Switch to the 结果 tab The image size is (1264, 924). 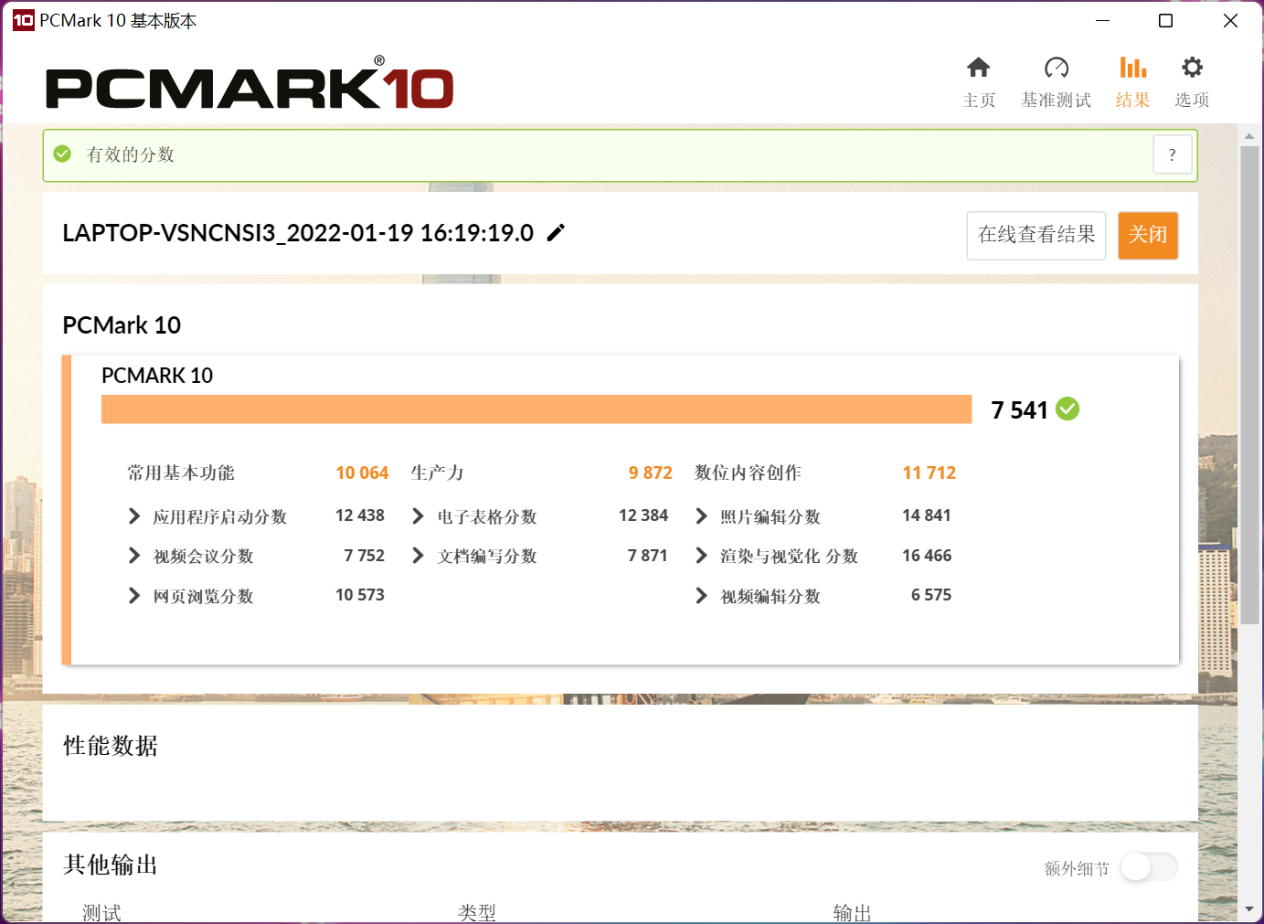coord(1132,80)
